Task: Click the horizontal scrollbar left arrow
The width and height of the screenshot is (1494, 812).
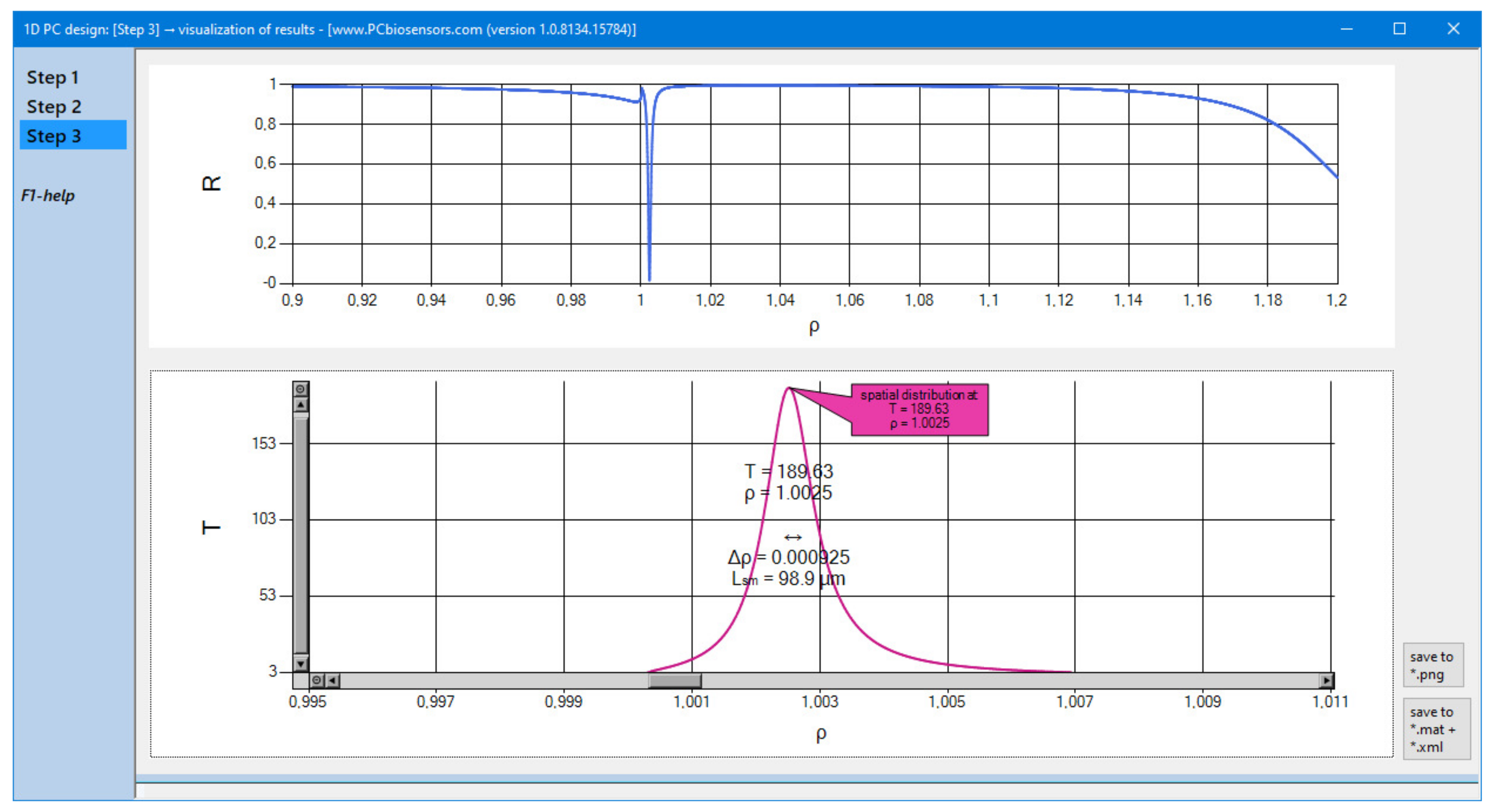Action: (x=332, y=680)
